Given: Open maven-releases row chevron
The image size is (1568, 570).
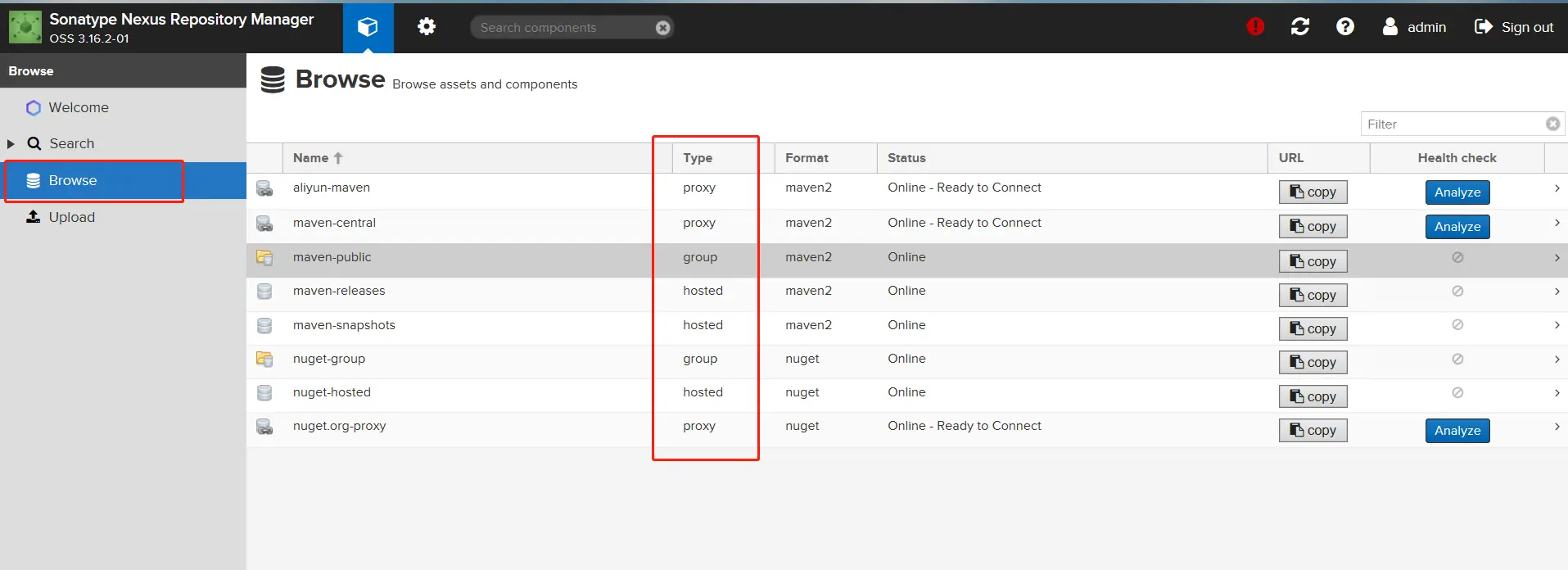Looking at the screenshot, I should 1557,291.
